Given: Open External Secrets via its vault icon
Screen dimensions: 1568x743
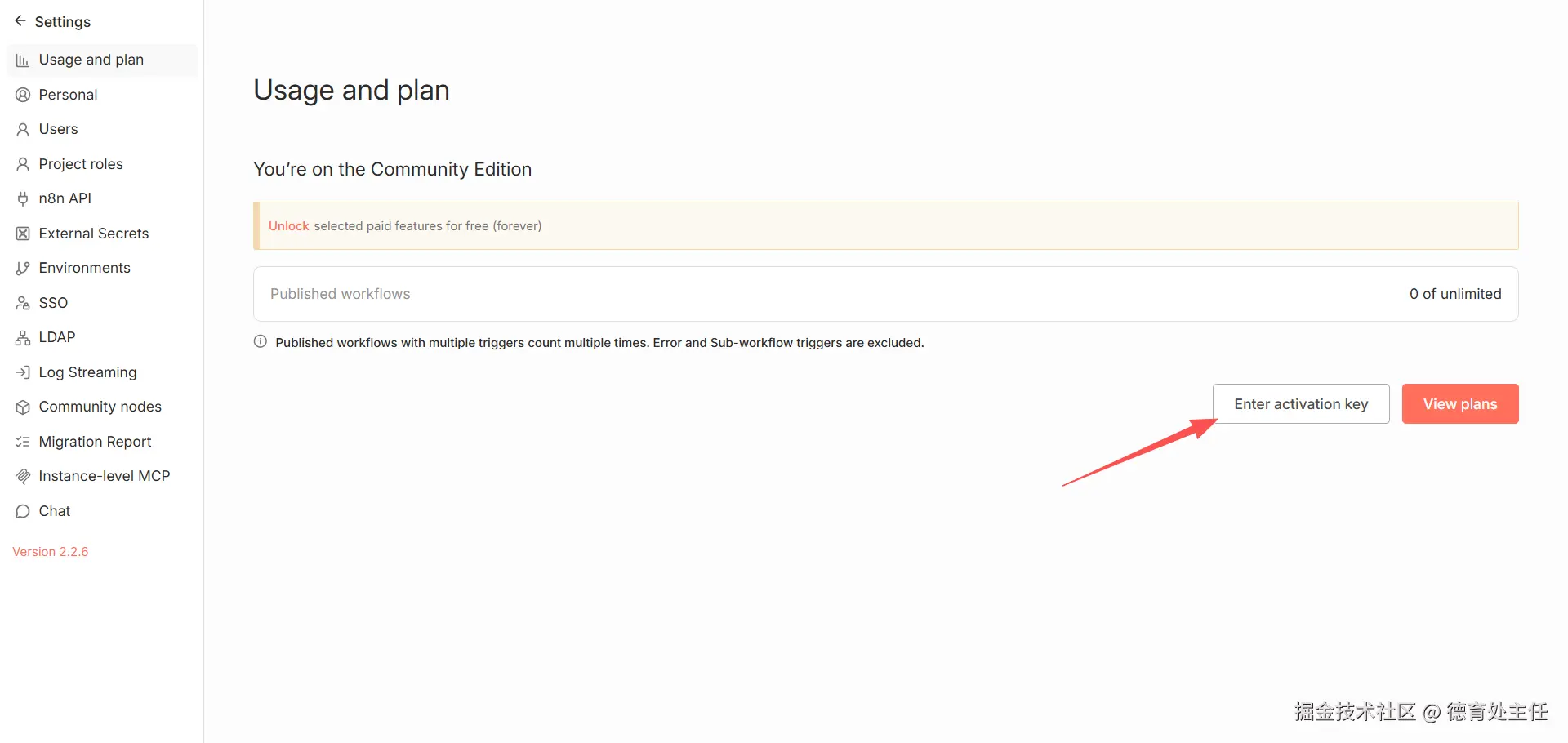Looking at the screenshot, I should [23, 234].
